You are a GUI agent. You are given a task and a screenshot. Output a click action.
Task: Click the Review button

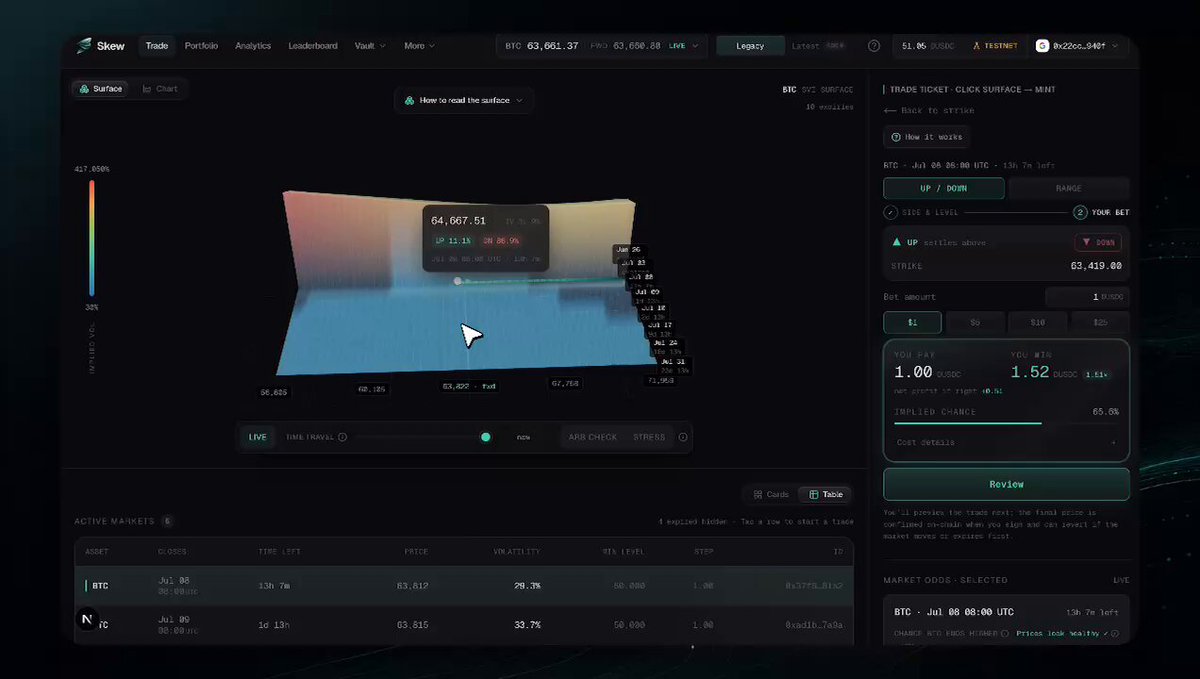point(1006,484)
